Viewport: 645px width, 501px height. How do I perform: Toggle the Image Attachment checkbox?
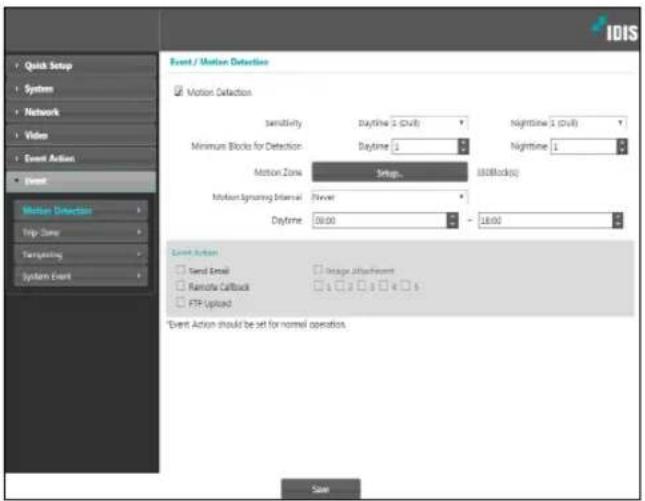(x=318, y=270)
